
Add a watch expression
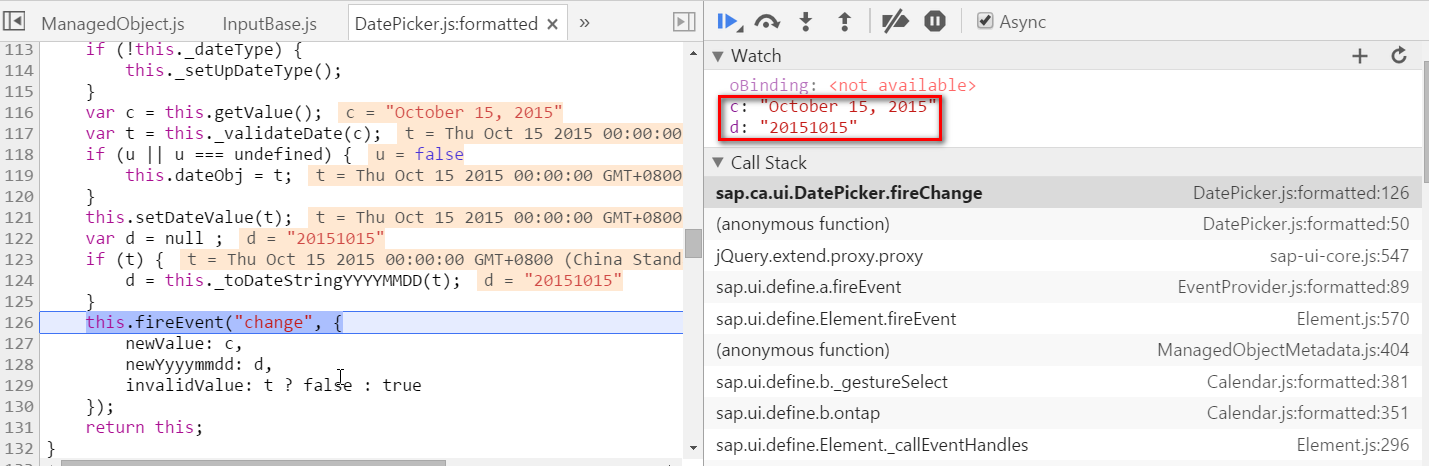point(1359,56)
